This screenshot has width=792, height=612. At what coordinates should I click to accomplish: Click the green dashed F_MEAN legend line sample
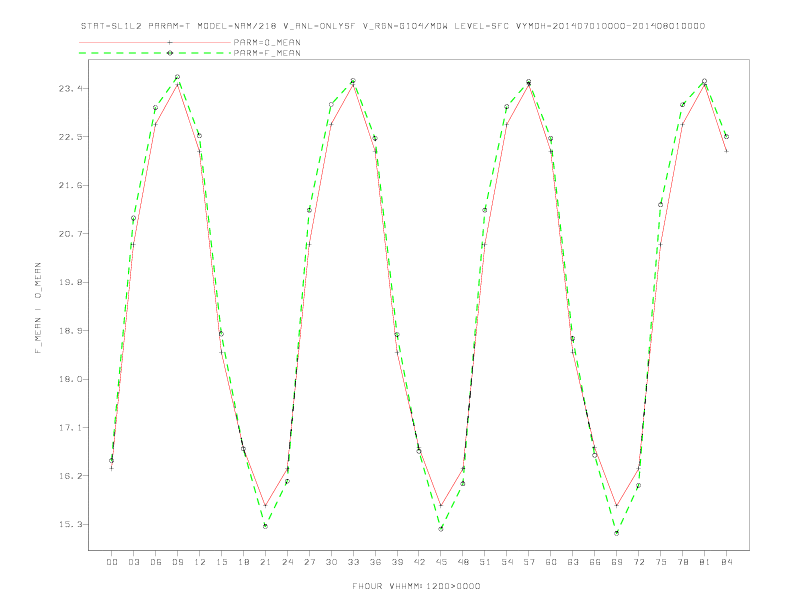tap(155, 53)
